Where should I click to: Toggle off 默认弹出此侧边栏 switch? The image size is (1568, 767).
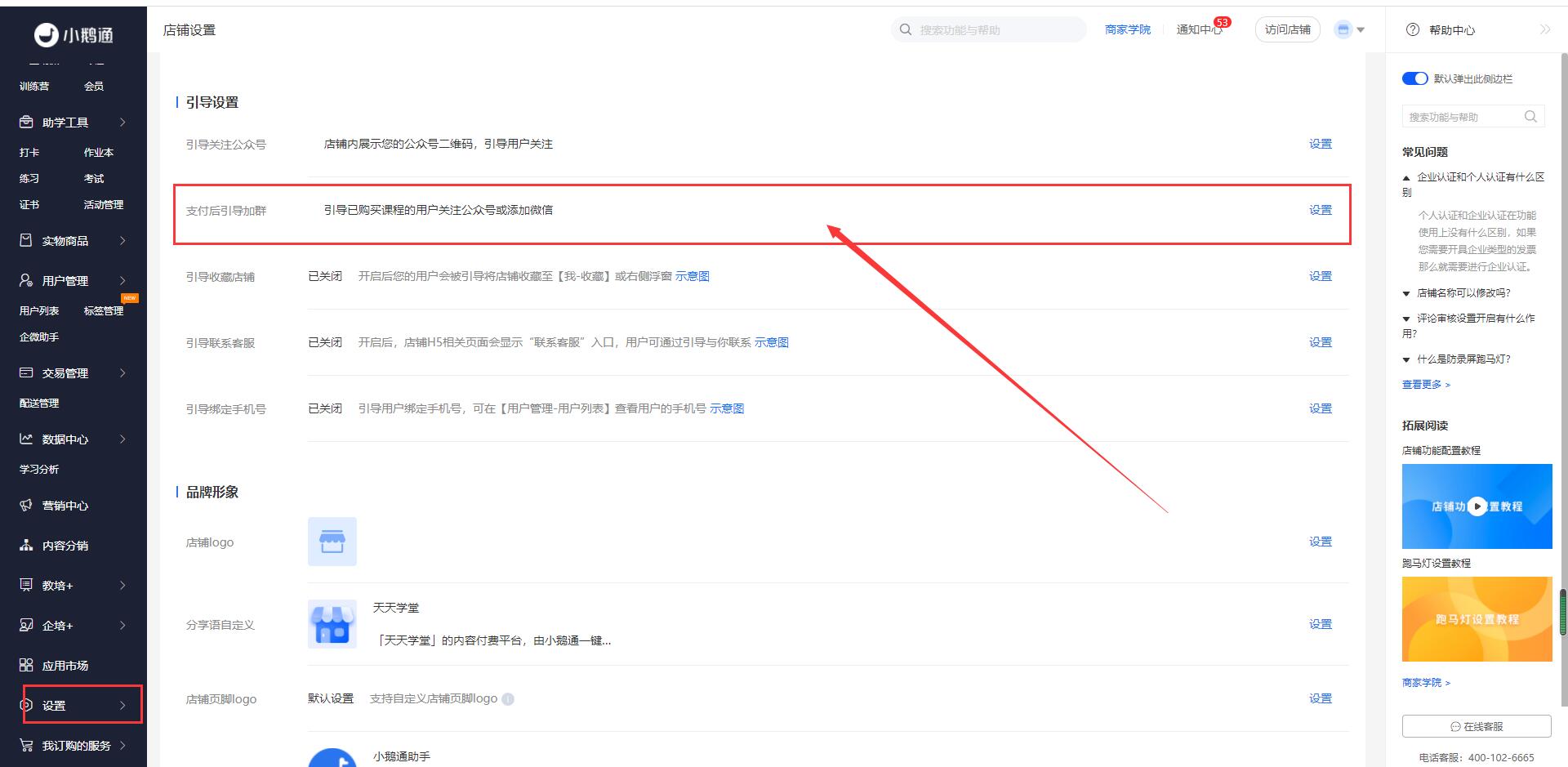coord(1414,79)
